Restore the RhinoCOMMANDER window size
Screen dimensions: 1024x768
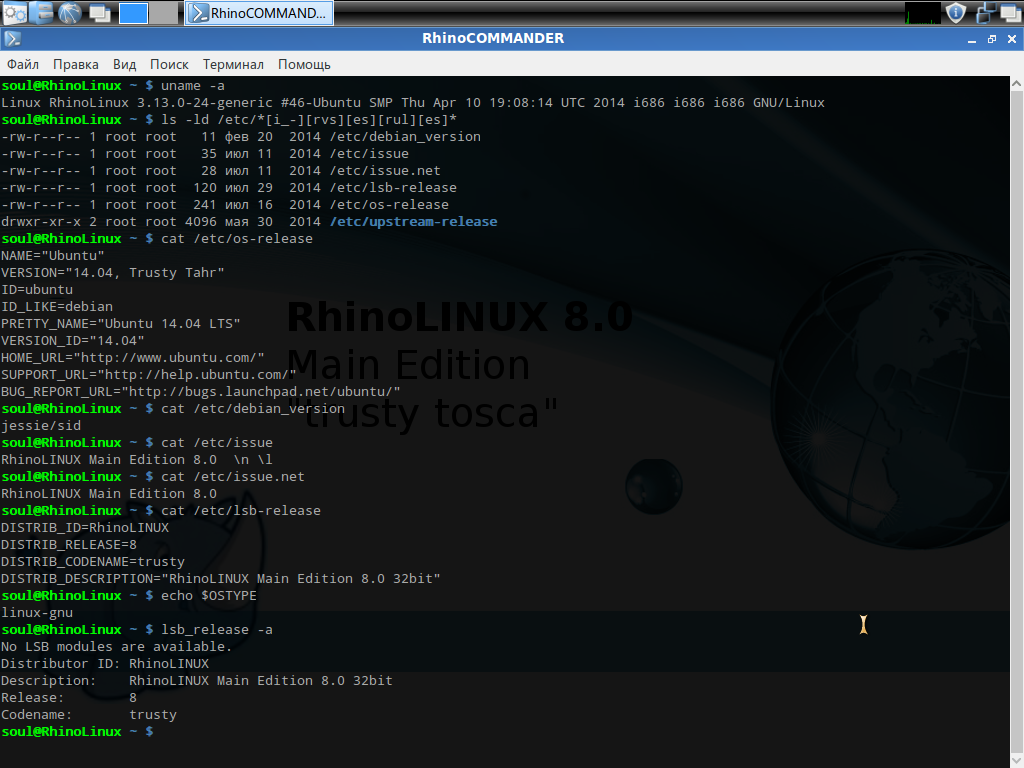992,39
